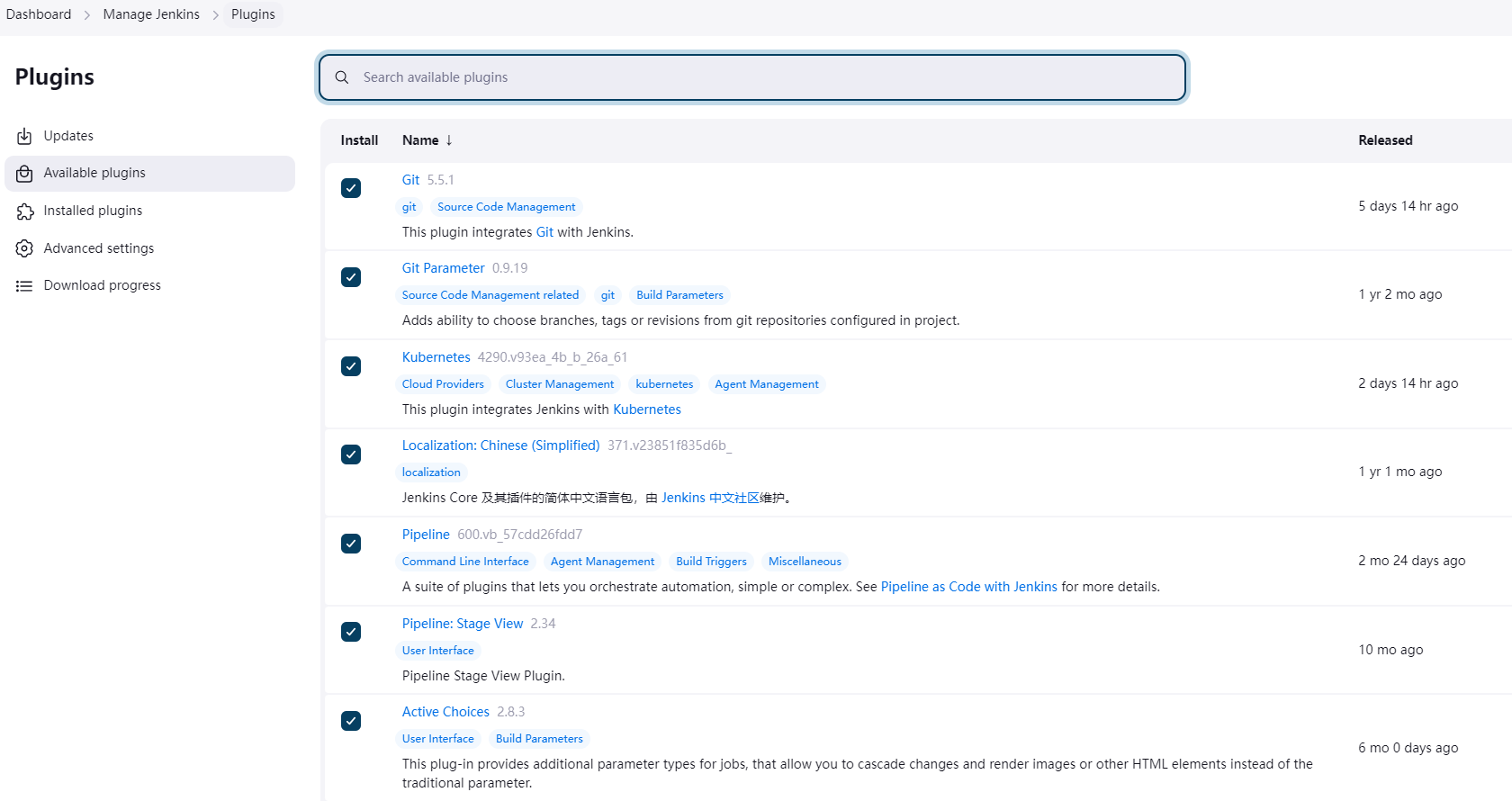
Task: Click the Advanced settings gear icon
Action: pyautogui.click(x=24, y=248)
